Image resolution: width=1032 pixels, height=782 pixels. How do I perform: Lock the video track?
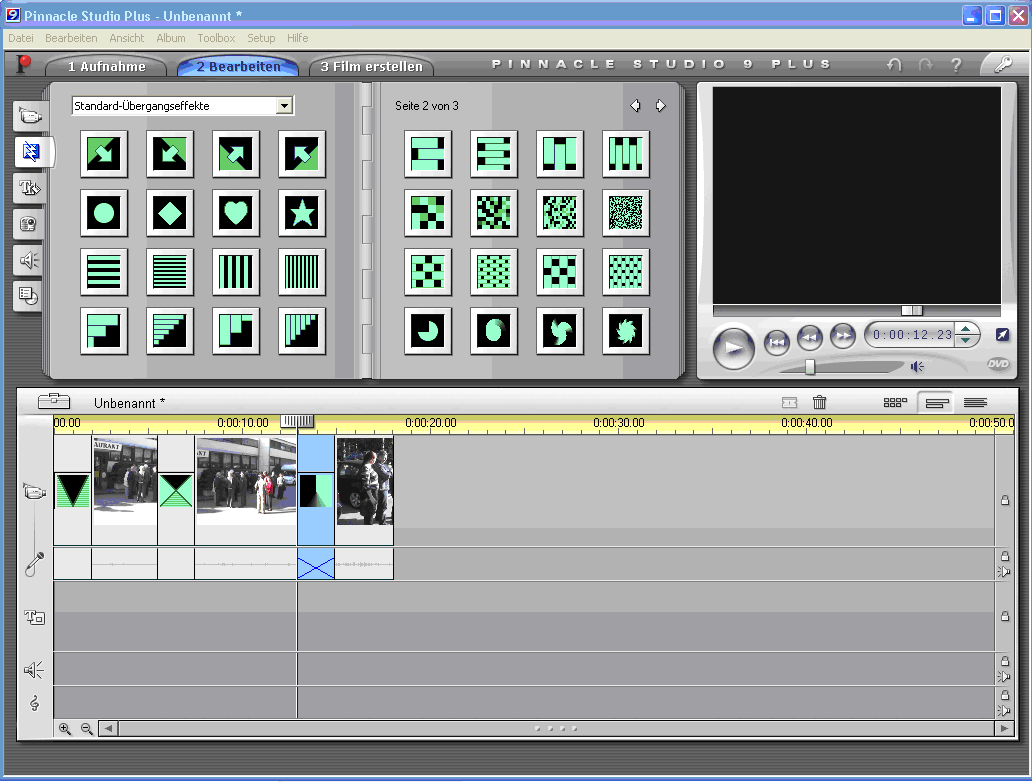coord(1005,500)
